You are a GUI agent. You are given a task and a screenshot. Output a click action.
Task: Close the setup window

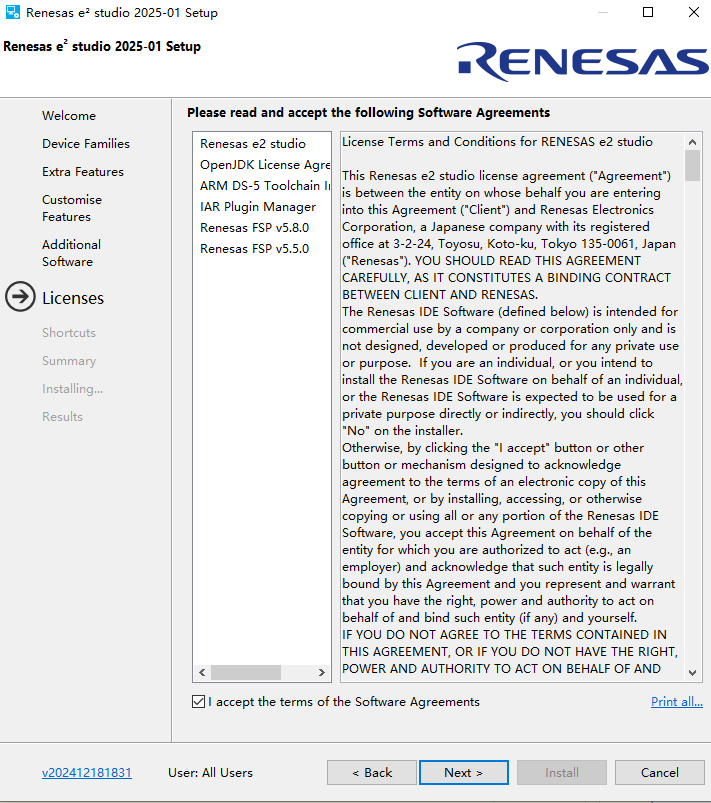point(694,12)
